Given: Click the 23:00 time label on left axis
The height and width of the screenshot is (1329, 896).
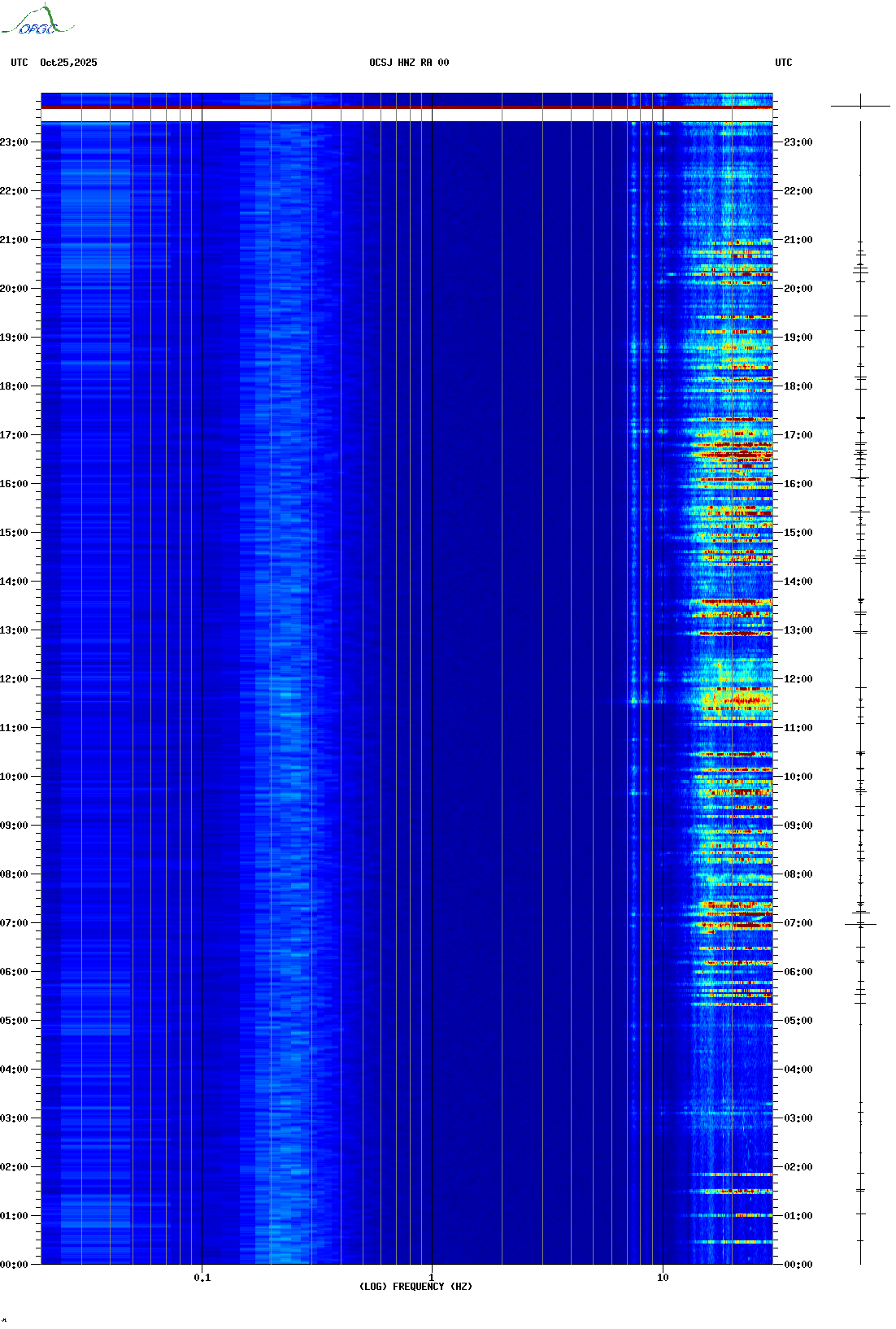Looking at the screenshot, I should click(x=15, y=142).
